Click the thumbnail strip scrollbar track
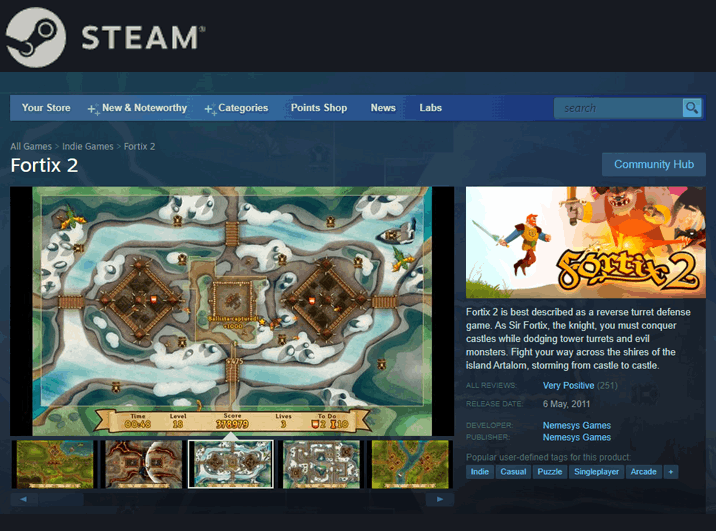This screenshot has width=716, height=531. [232, 499]
